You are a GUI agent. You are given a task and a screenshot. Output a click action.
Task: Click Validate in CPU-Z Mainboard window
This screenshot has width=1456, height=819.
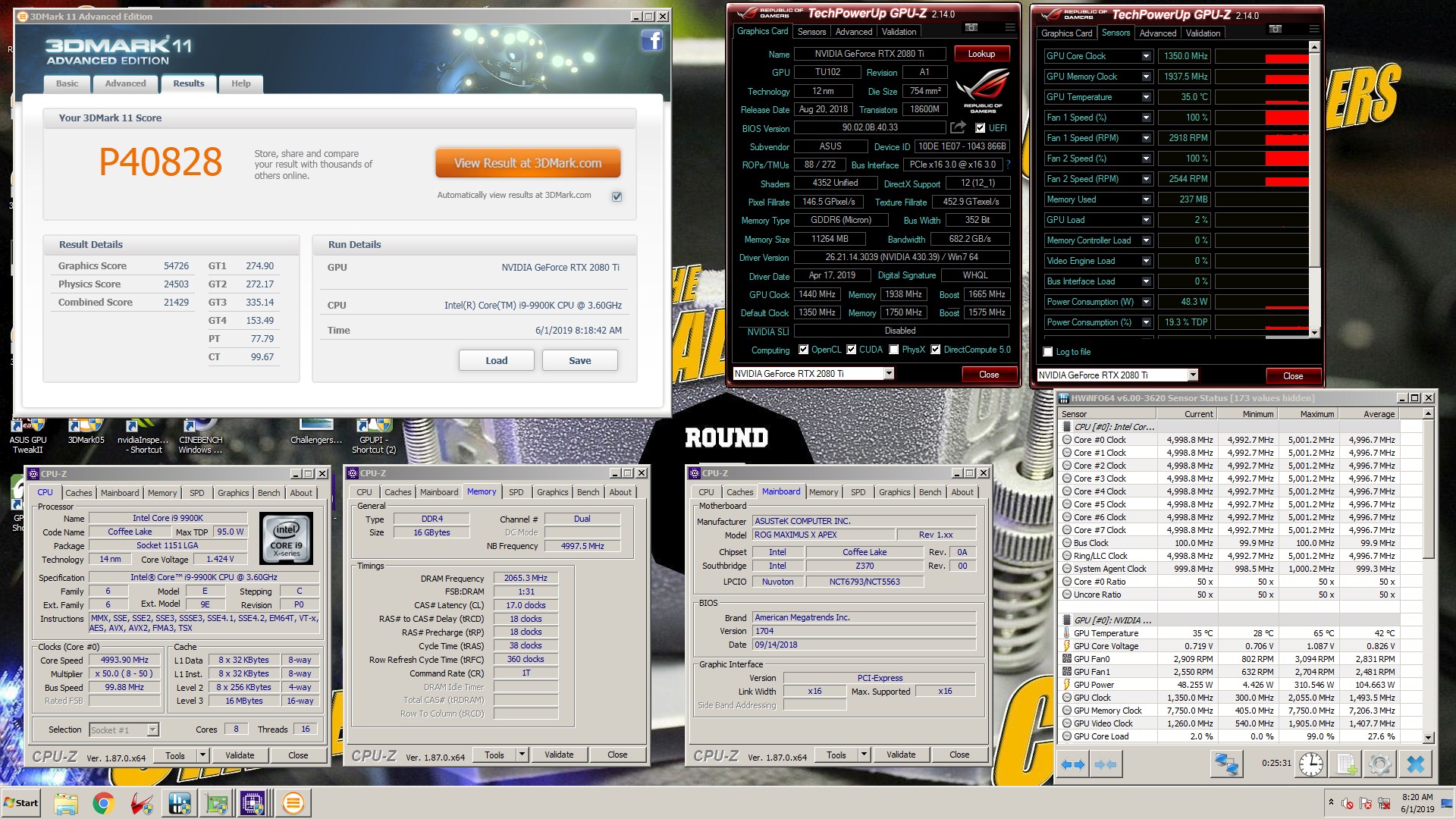pos(901,755)
